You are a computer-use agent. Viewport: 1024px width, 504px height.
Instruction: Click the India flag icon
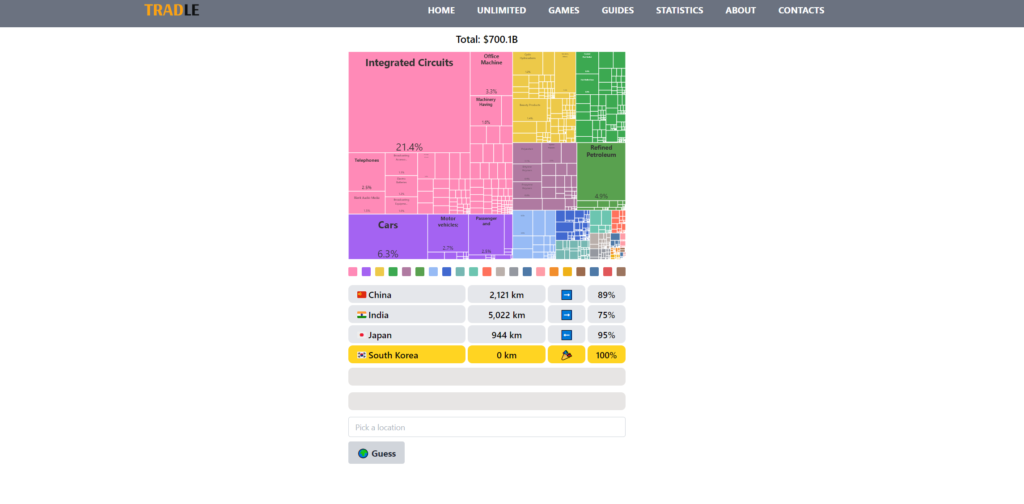[361, 315]
